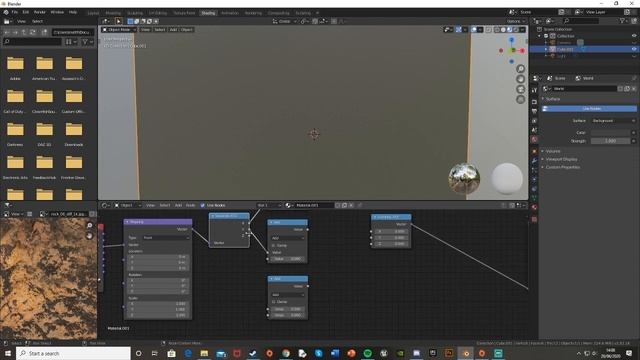Open the Slot 1 material slot dropdown

click(x=269, y=205)
